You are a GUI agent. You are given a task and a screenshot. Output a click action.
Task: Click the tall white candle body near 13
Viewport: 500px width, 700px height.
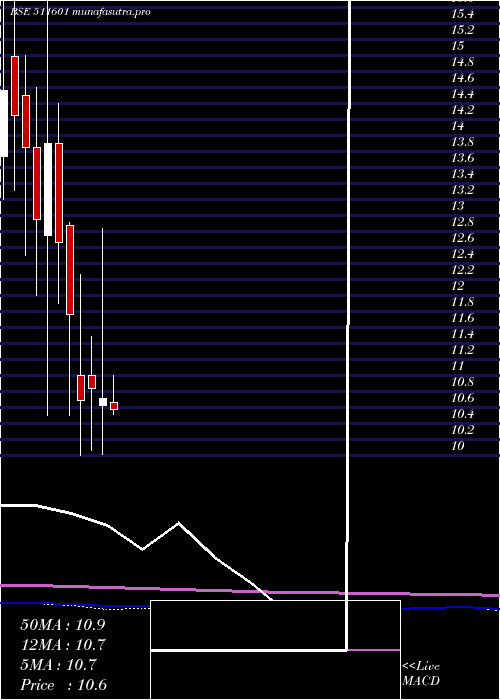pyautogui.click(x=48, y=189)
